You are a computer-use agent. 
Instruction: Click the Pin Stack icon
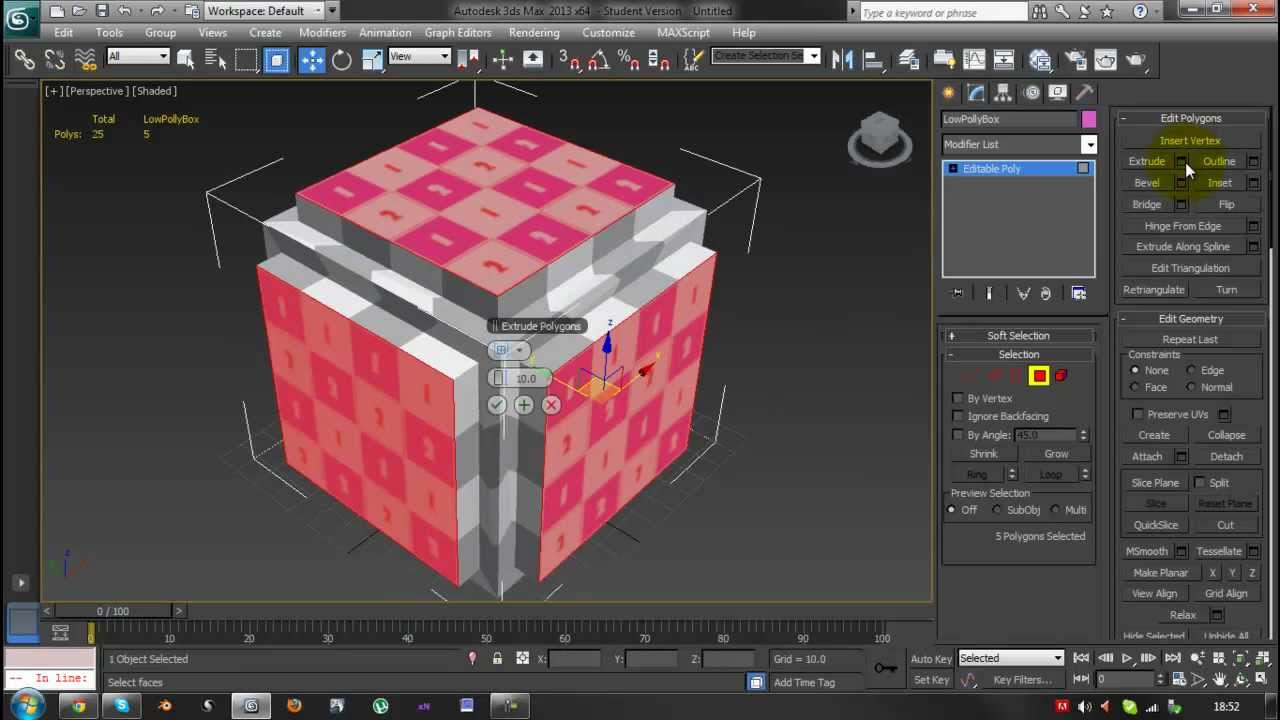957,293
